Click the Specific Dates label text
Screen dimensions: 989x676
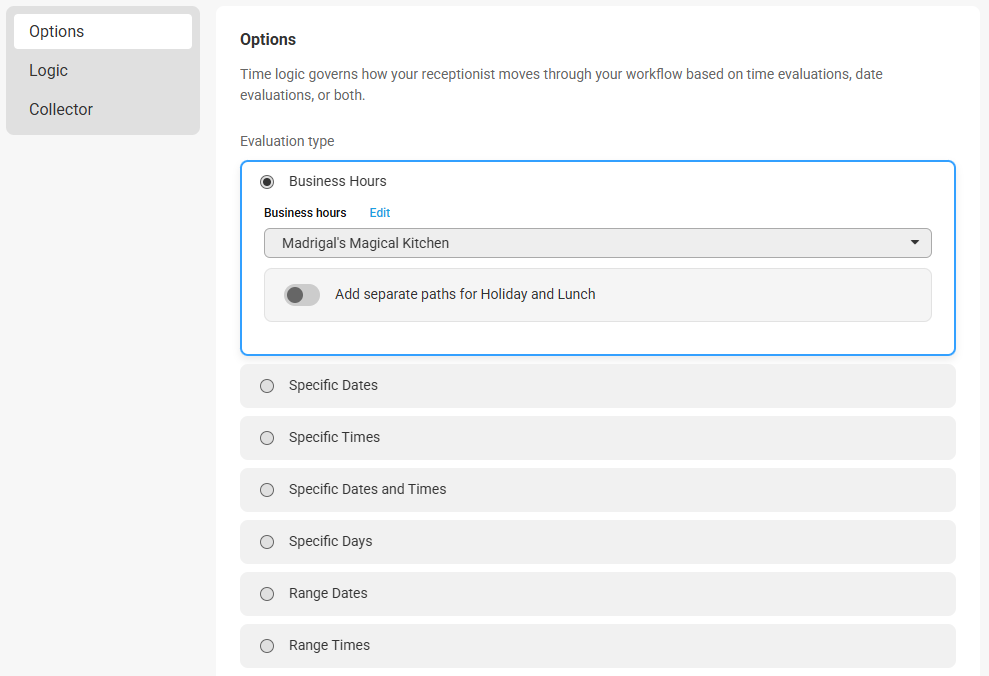coord(333,385)
